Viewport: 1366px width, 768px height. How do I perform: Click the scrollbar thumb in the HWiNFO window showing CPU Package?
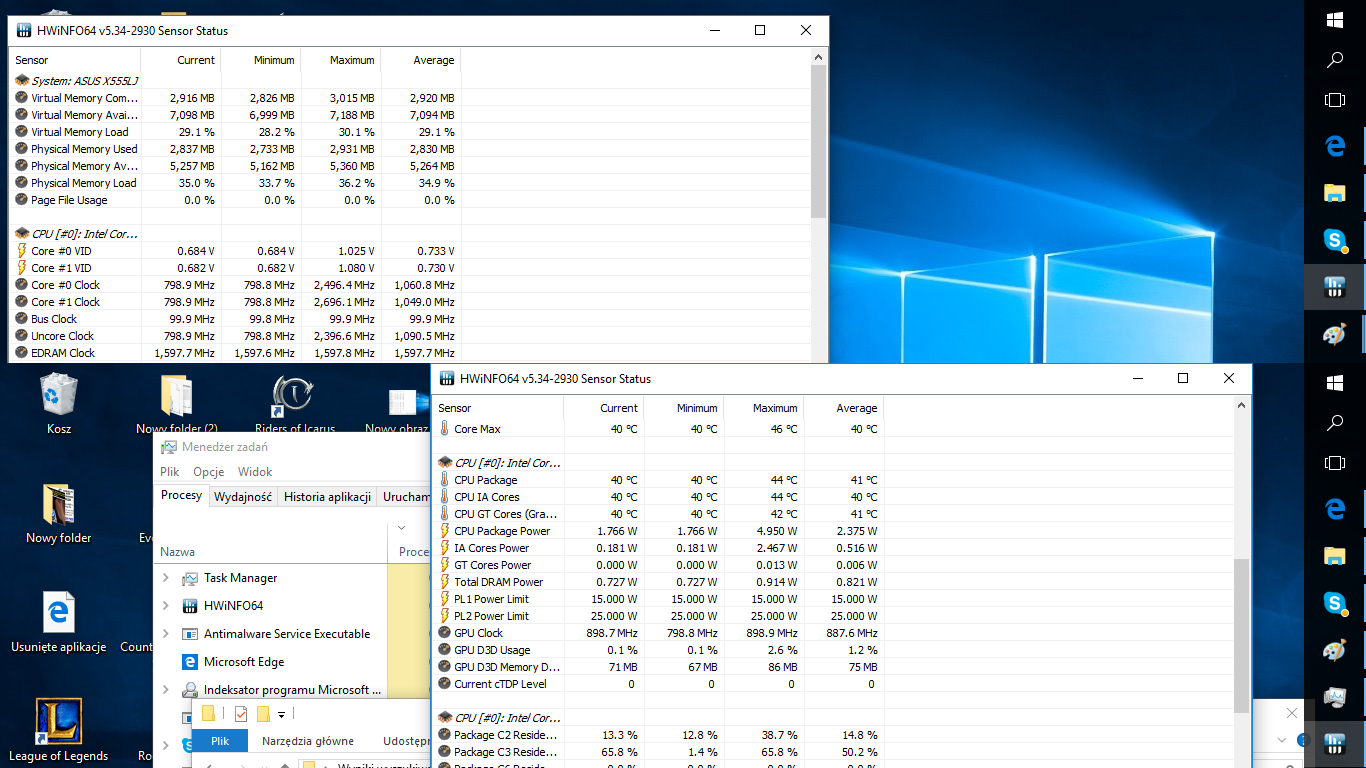coord(1242,635)
